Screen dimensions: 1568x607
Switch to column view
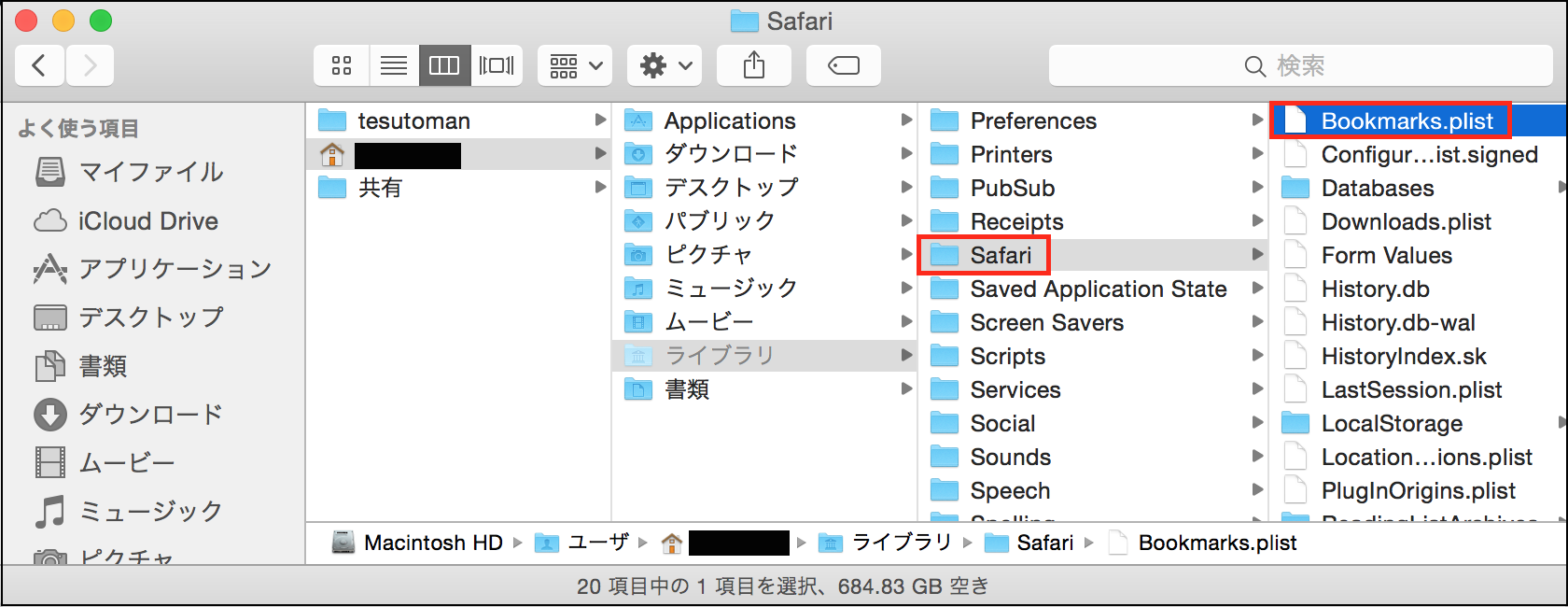pyautogui.click(x=444, y=65)
